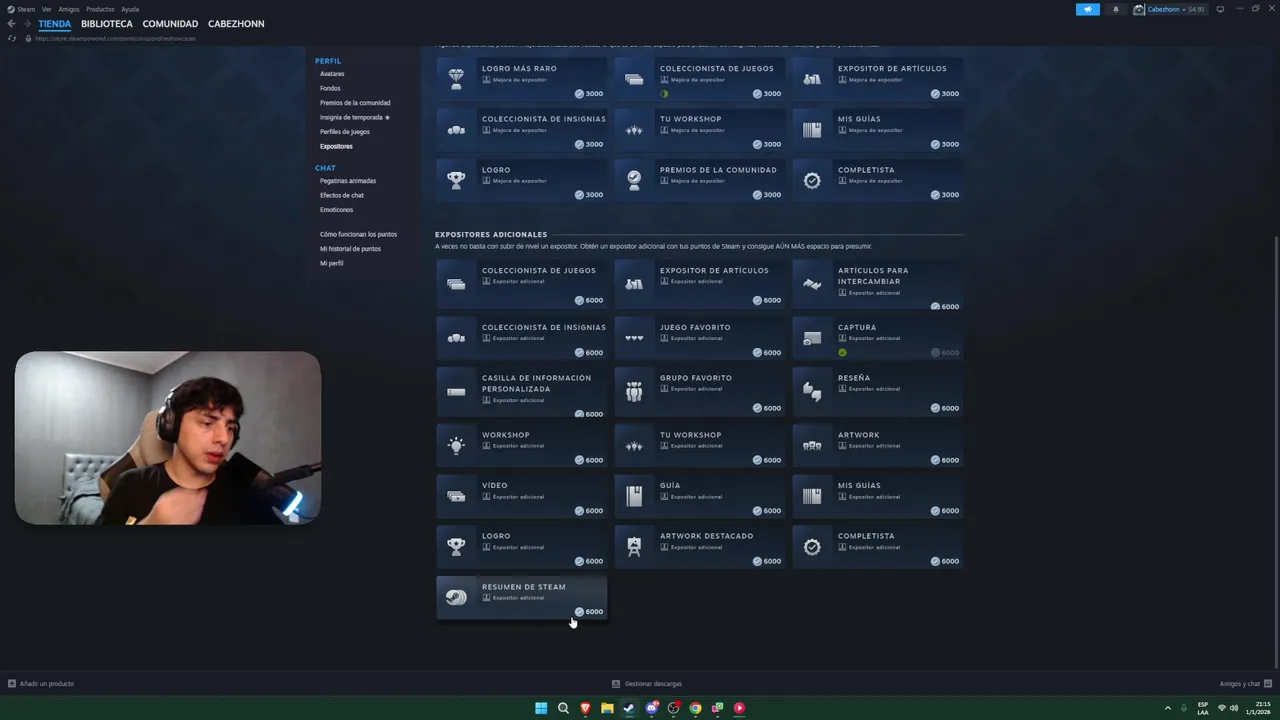The width and height of the screenshot is (1280, 720).
Task: Select the Artwork destacado showcase icon
Action: pos(634,547)
